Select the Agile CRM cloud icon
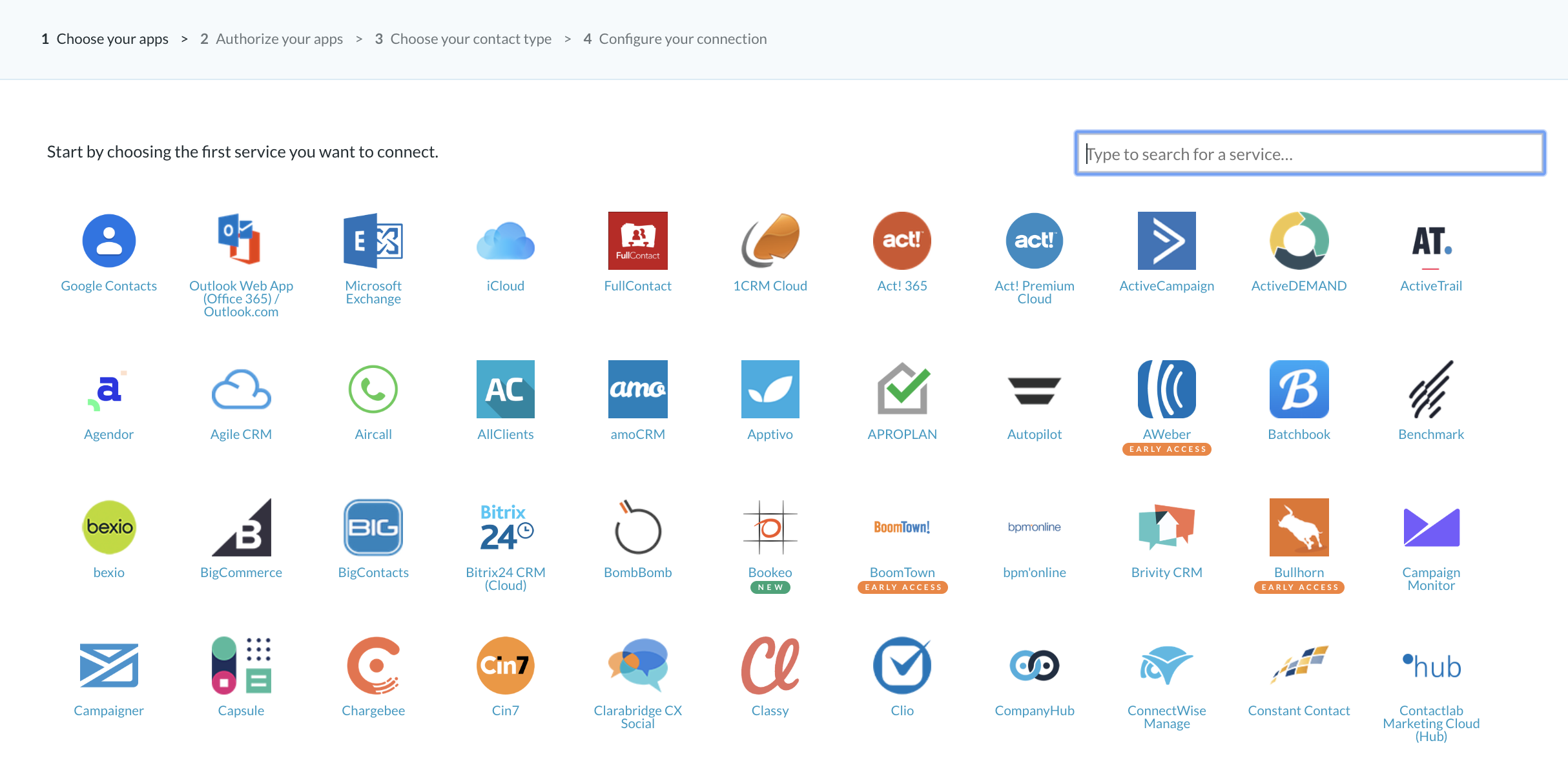Screen dimensions: 1568x763 point(241,389)
